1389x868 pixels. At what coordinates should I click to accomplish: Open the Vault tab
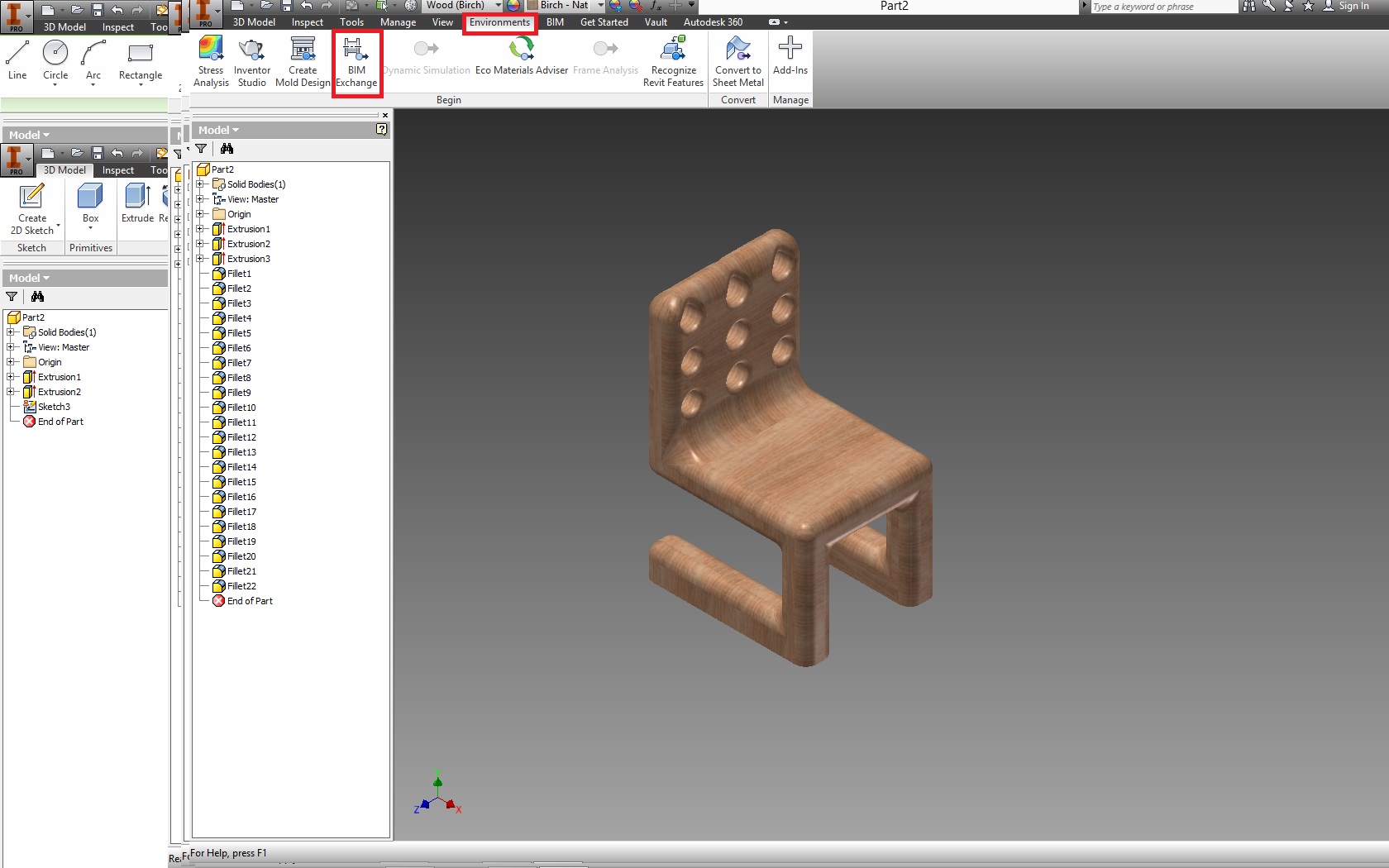point(656,22)
